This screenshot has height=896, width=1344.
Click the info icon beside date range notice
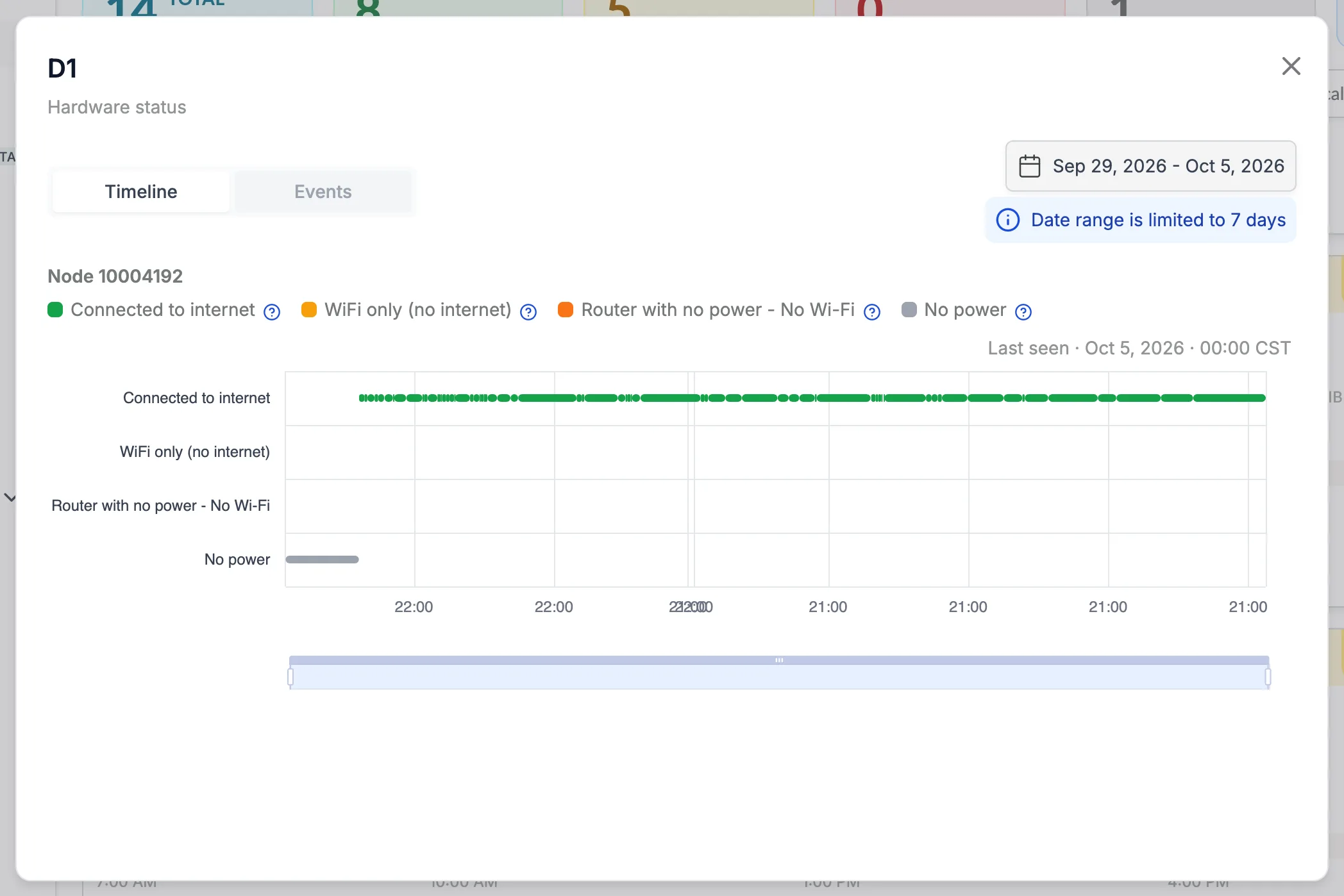click(1008, 220)
